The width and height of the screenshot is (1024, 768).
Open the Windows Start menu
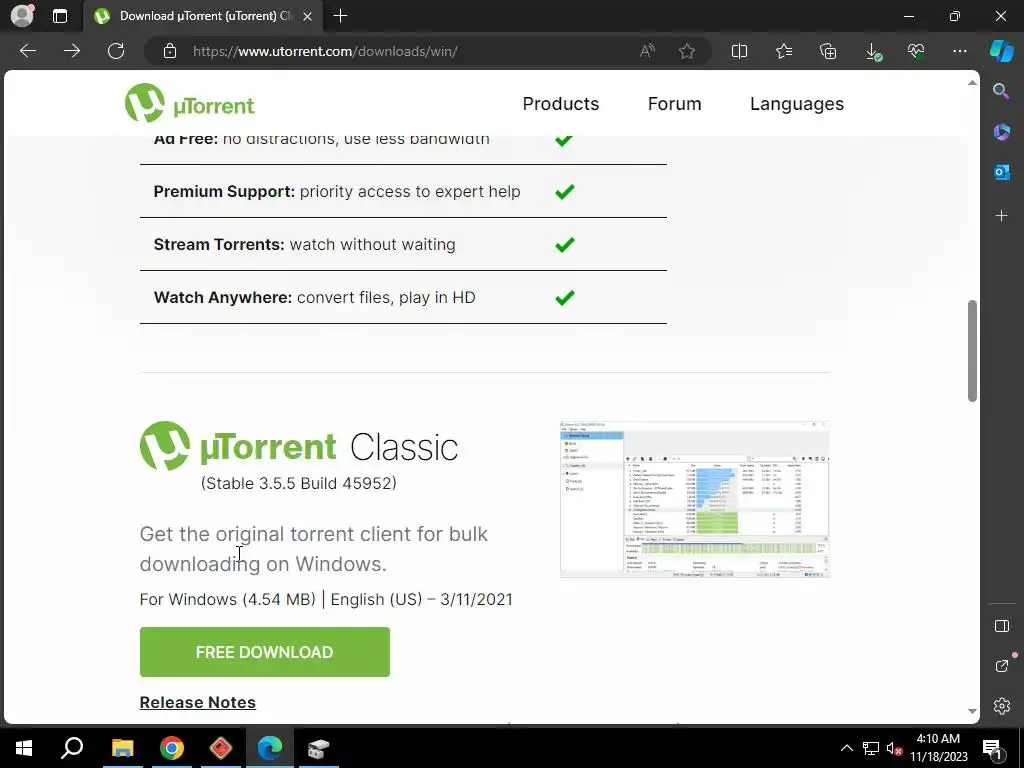[x=24, y=748]
